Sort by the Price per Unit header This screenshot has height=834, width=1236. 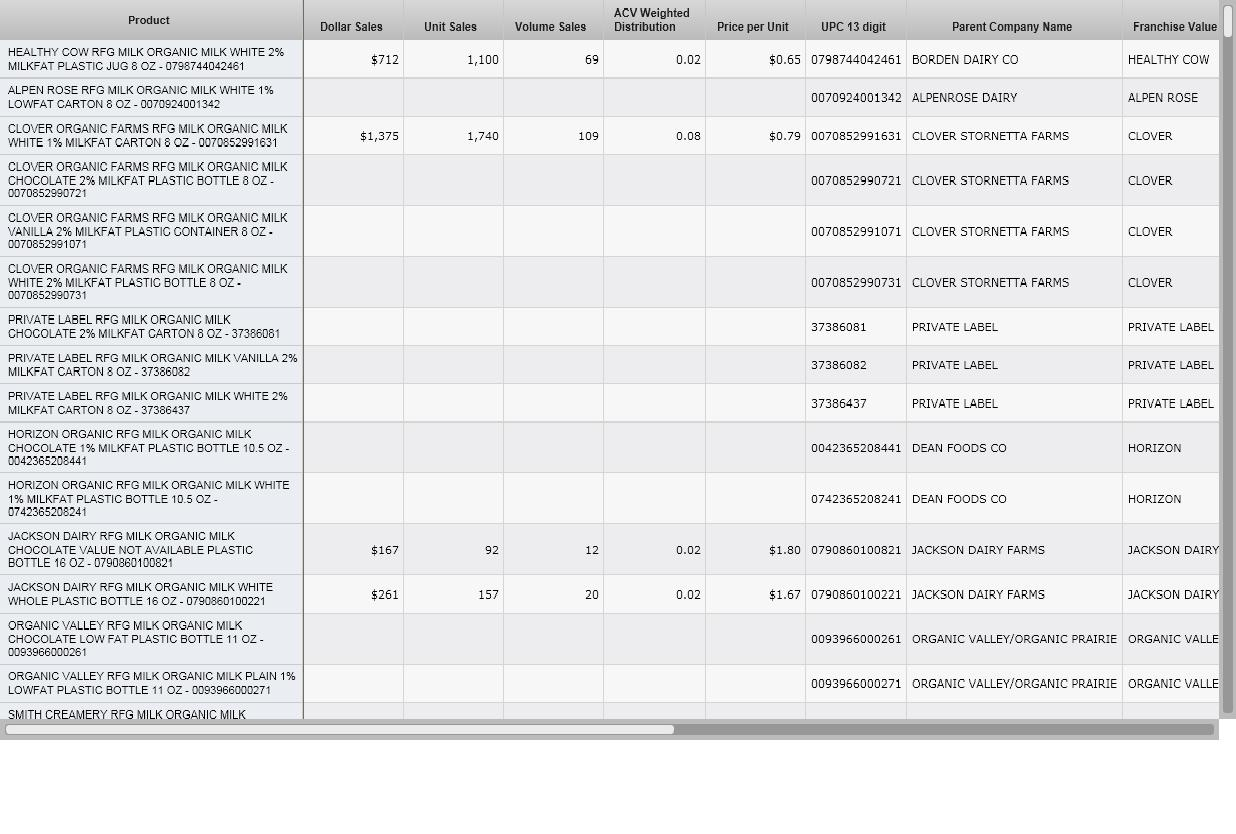point(752,27)
